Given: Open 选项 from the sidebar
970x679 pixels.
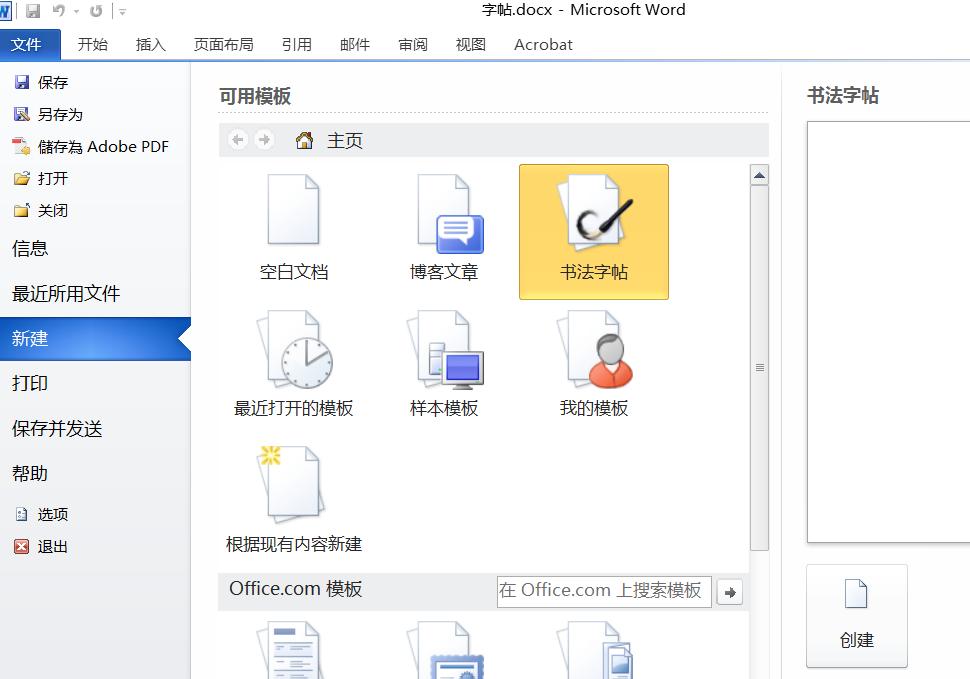Looking at the screenshot, I should [x=47, y=514].
